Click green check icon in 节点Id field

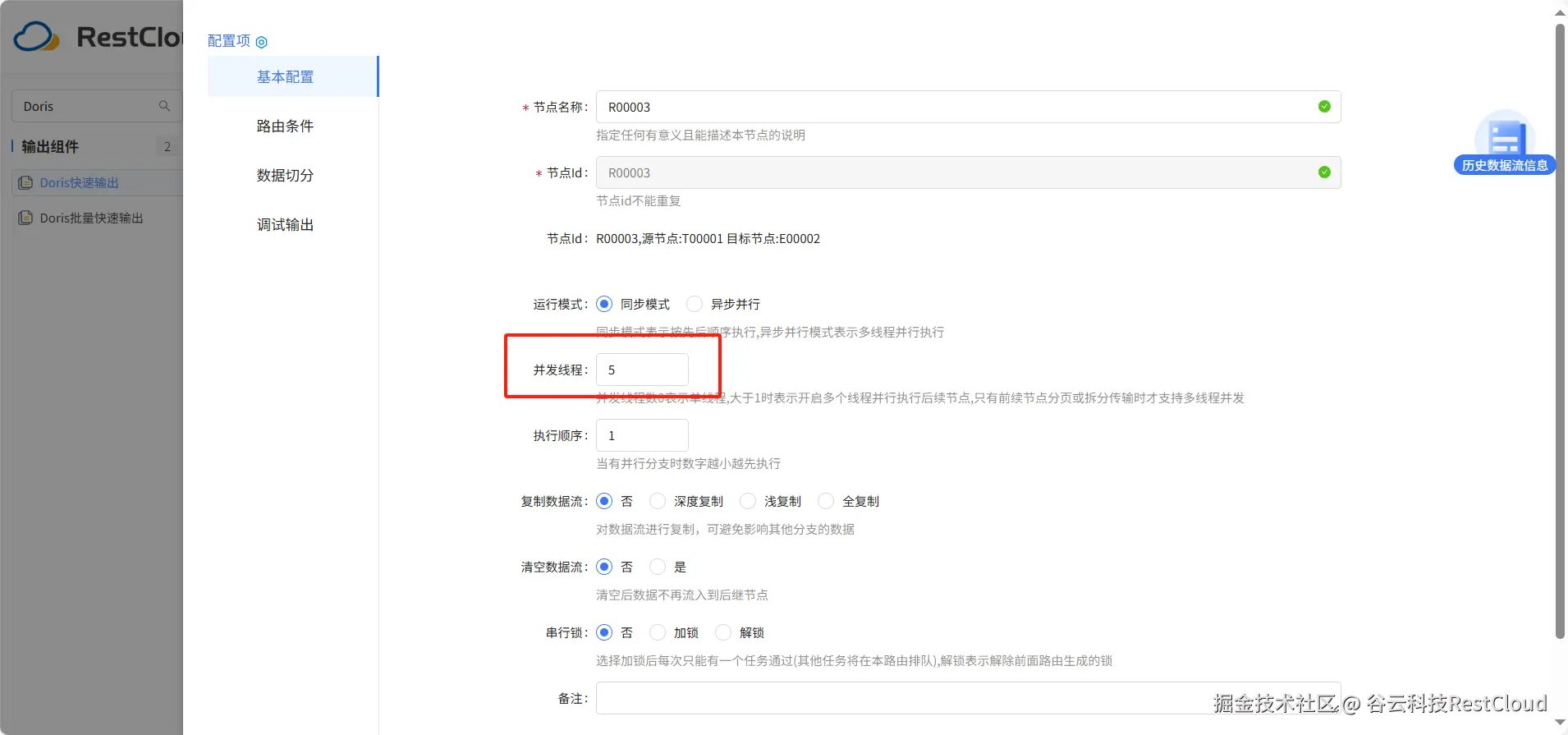coord(1324,172)
